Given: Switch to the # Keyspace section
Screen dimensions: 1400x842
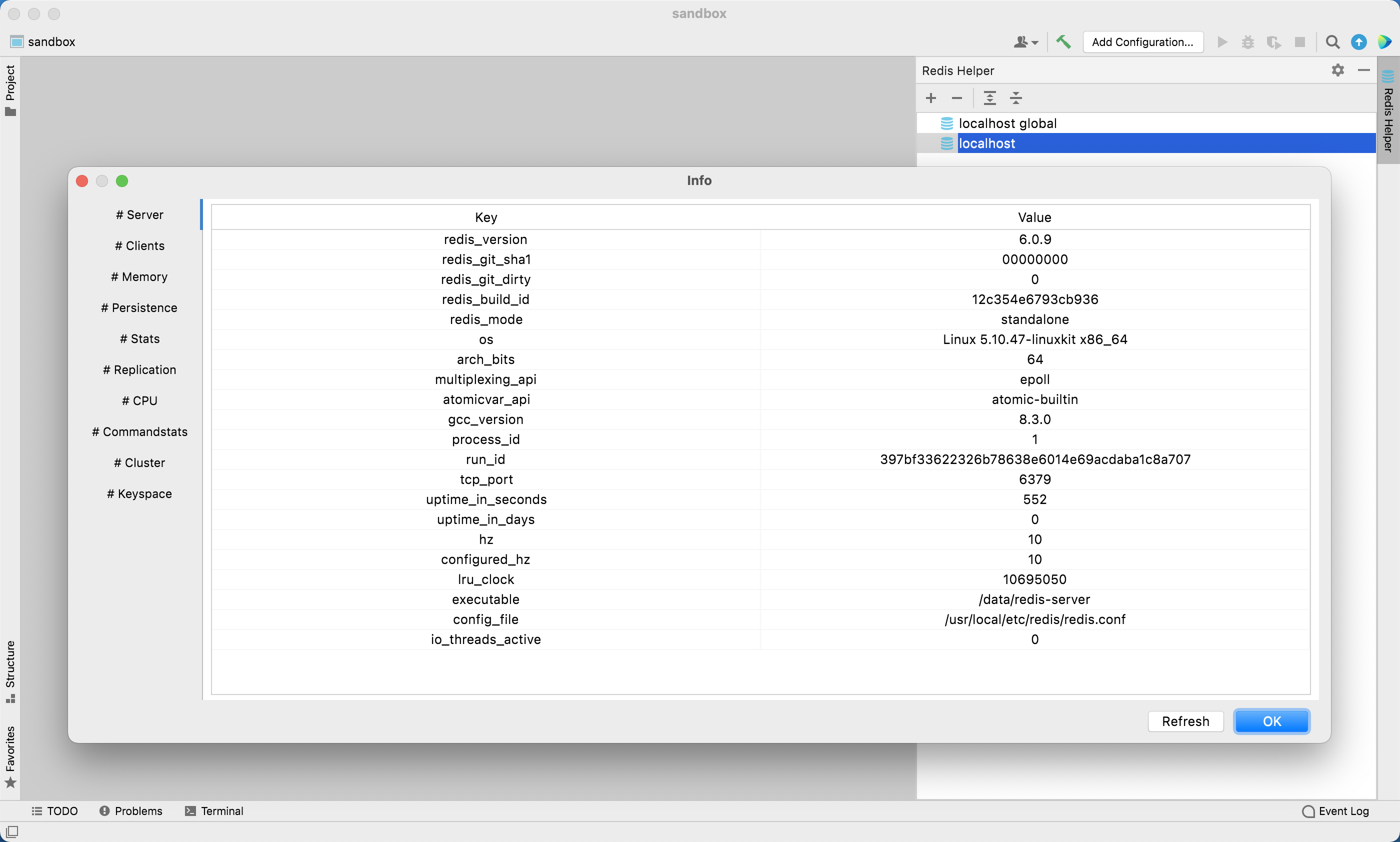Looking at the screenshot, I should 139,493.
